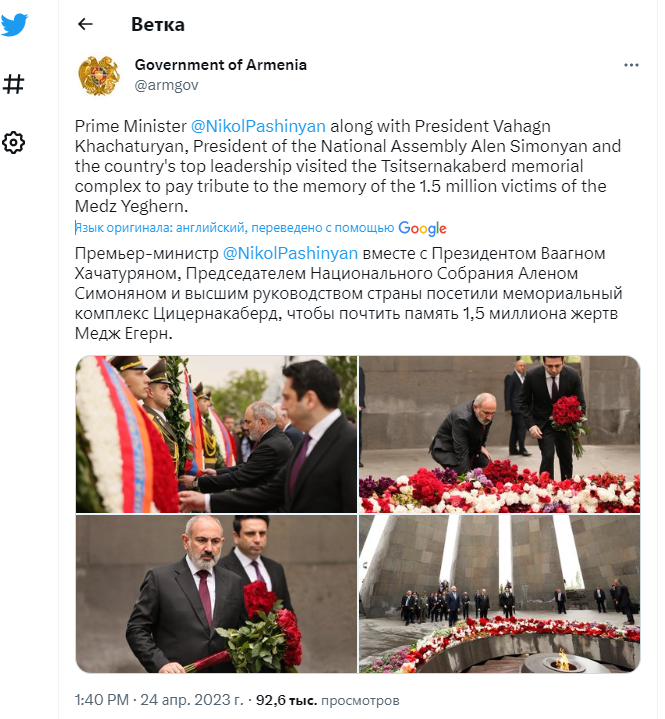Open @NikolPashinyan mention in English text
The image size is (665, 719).
(x=258, y=126)
